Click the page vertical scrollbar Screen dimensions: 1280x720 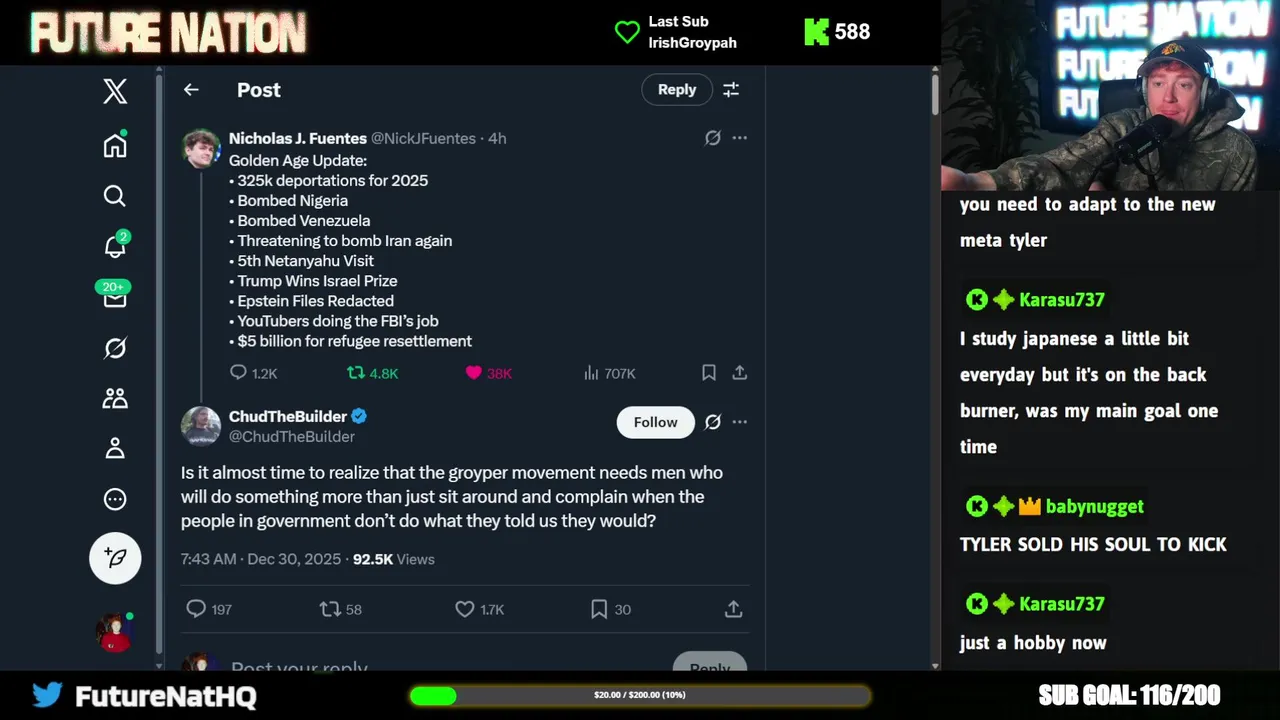click(935, 368)
